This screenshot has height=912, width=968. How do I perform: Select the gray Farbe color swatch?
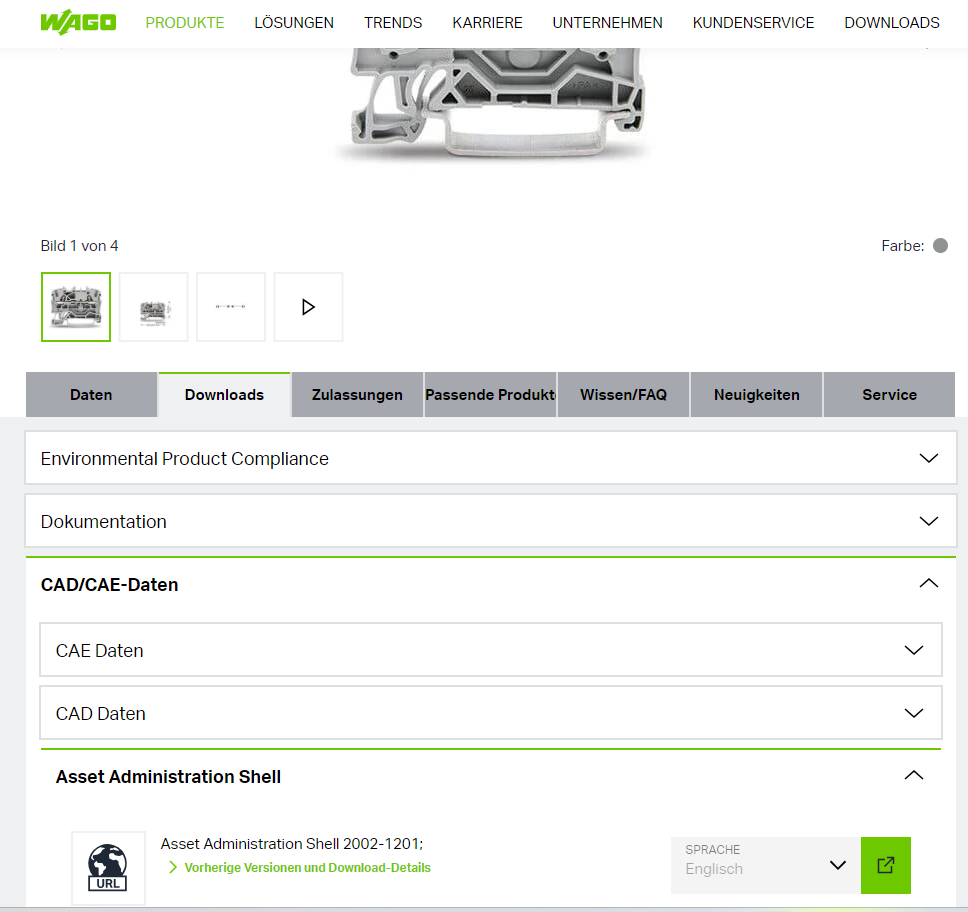tap(940, 245)
